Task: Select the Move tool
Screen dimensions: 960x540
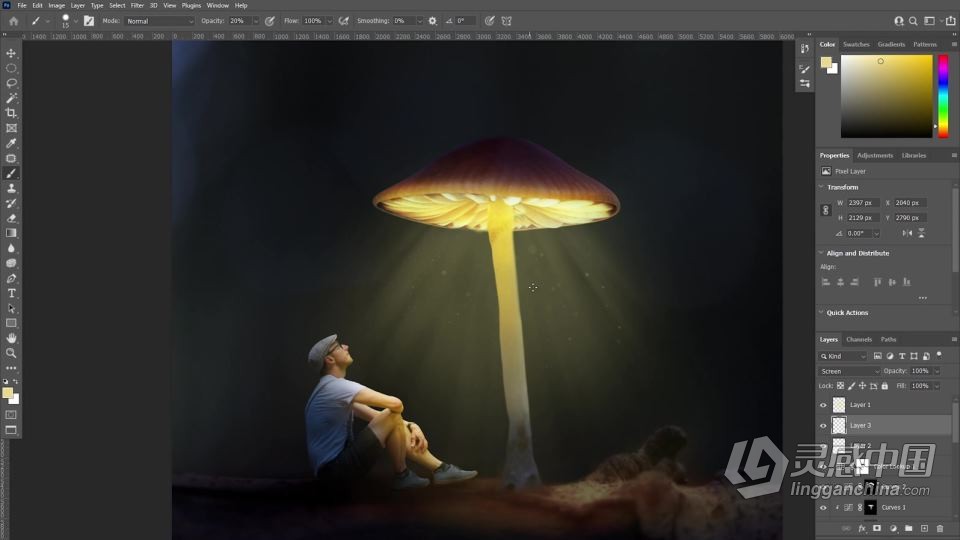Action: coord(11,53)
